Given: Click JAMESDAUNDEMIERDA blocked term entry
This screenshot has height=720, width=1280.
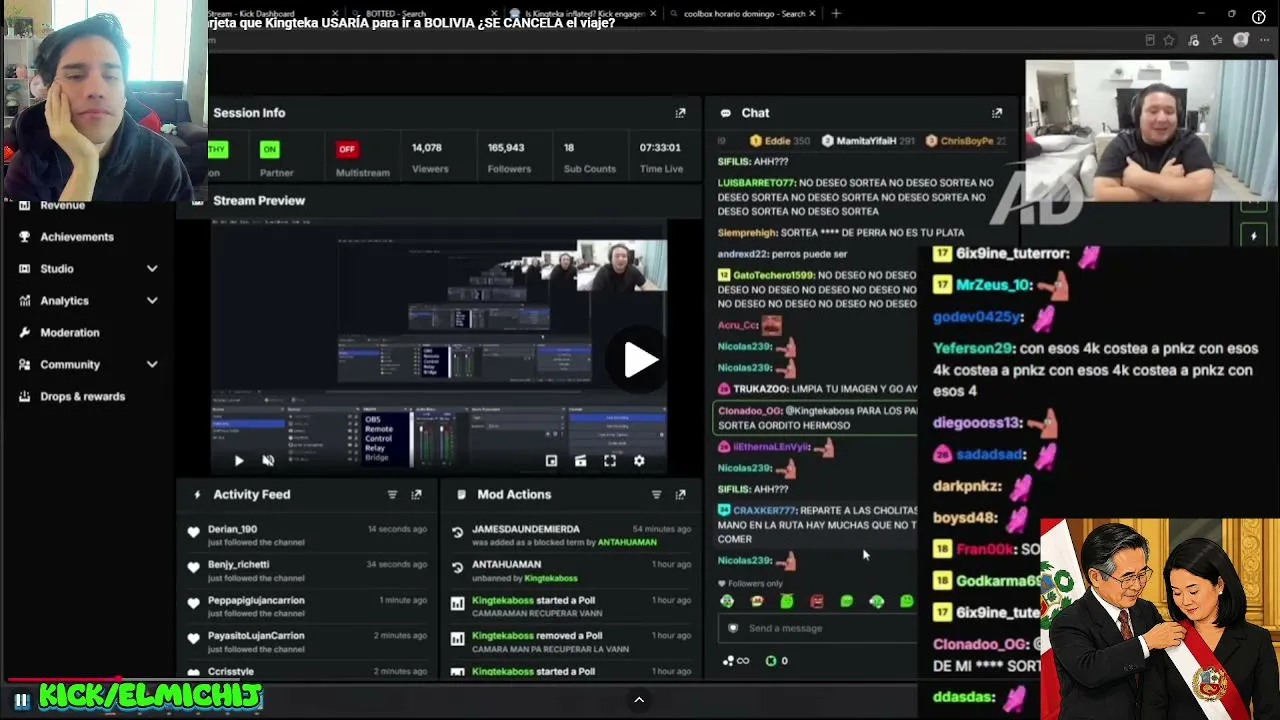Looking at the screenshot, I should pyautogui.click(x=525, y=529).
